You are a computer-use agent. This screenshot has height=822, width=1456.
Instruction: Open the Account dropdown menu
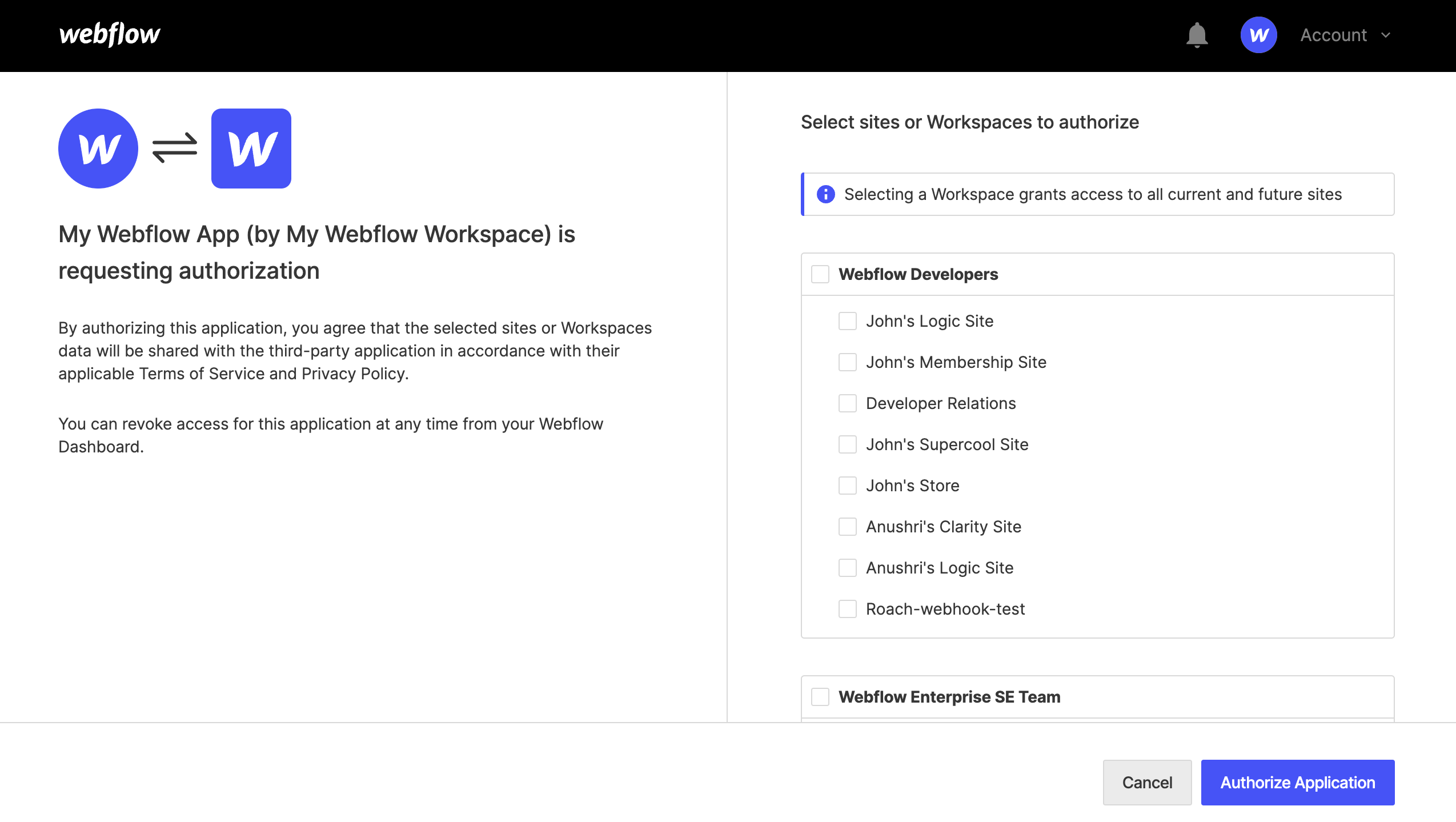[1334, 35]
